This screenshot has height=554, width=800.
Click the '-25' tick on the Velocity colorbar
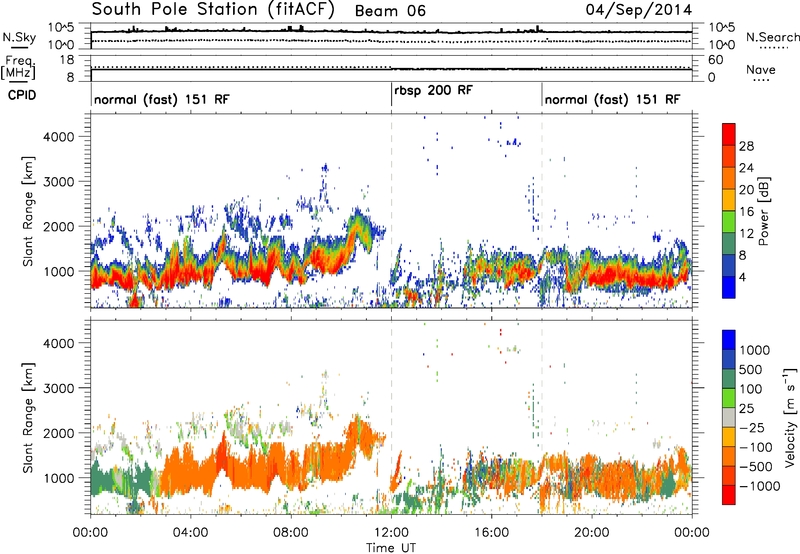point(751,427)
